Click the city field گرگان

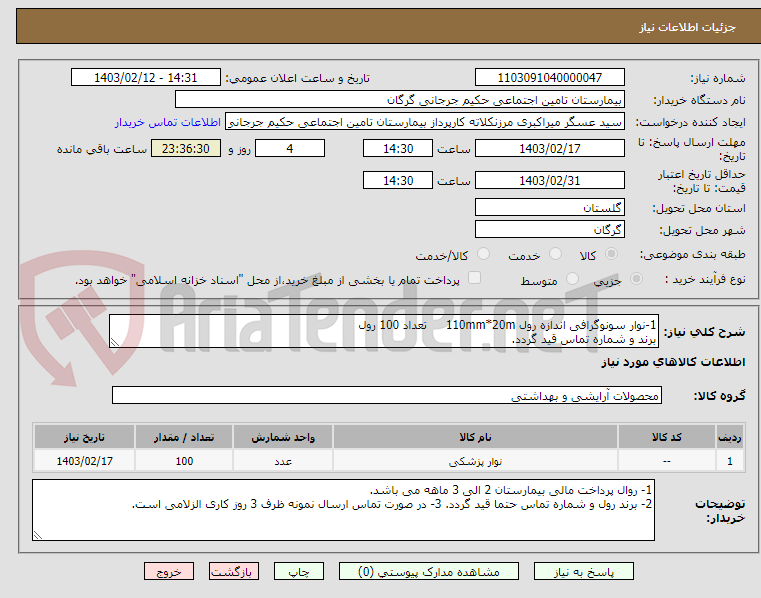(549, 229)
